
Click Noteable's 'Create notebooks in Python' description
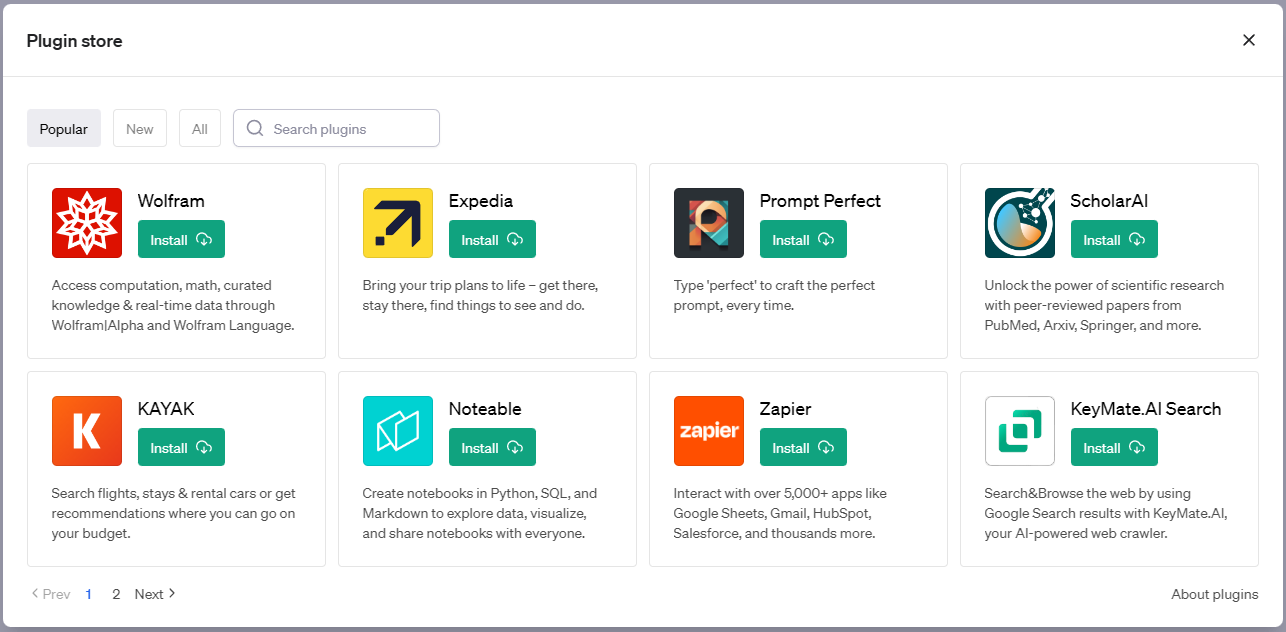(x=480, y=513)
